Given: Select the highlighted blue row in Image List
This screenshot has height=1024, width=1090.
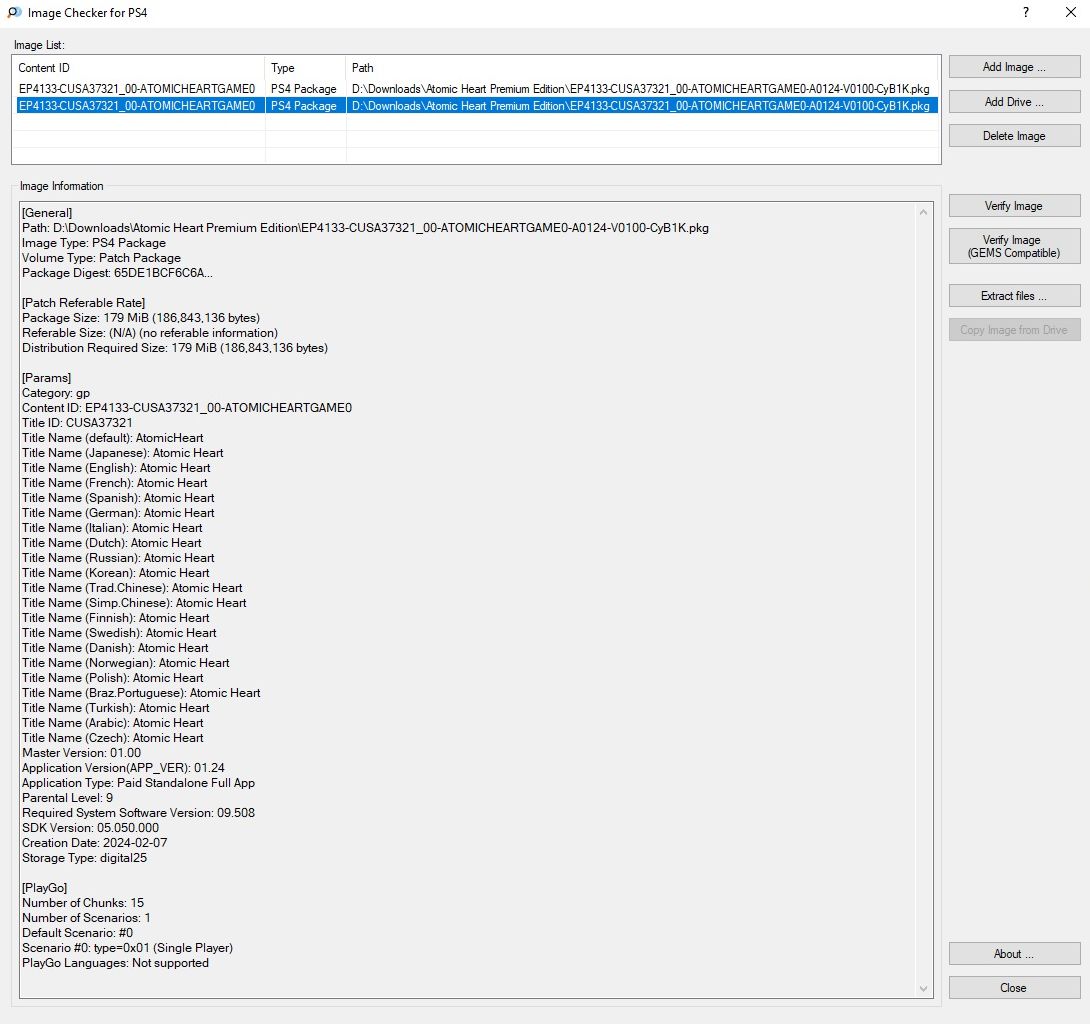Looking at the screenshot, I should point(477,106).
